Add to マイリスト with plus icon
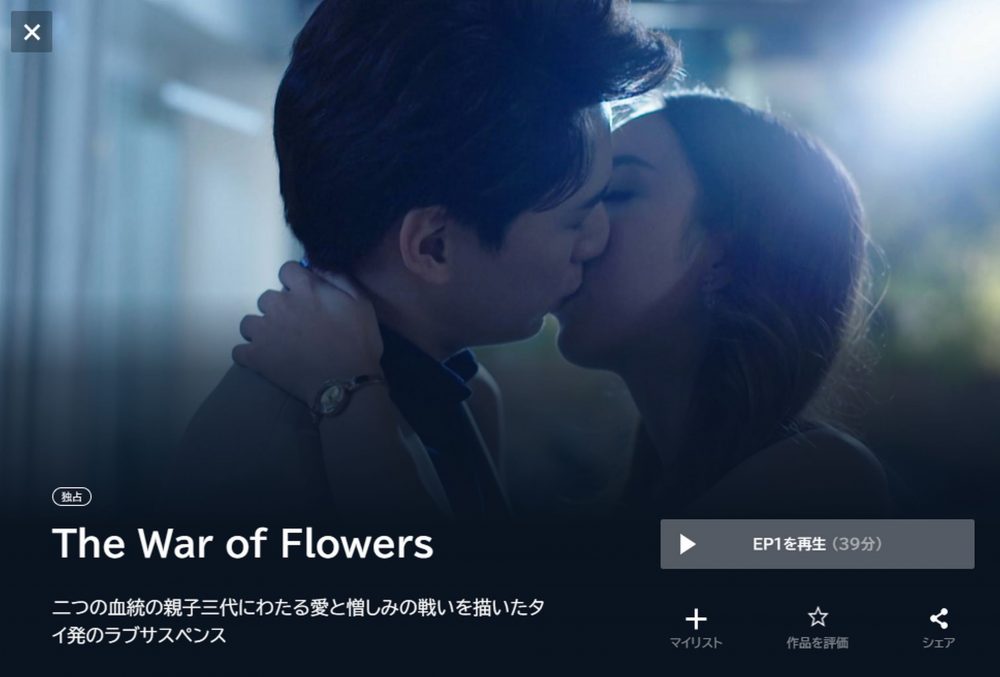1000x677 pixels. click(696, 619)
